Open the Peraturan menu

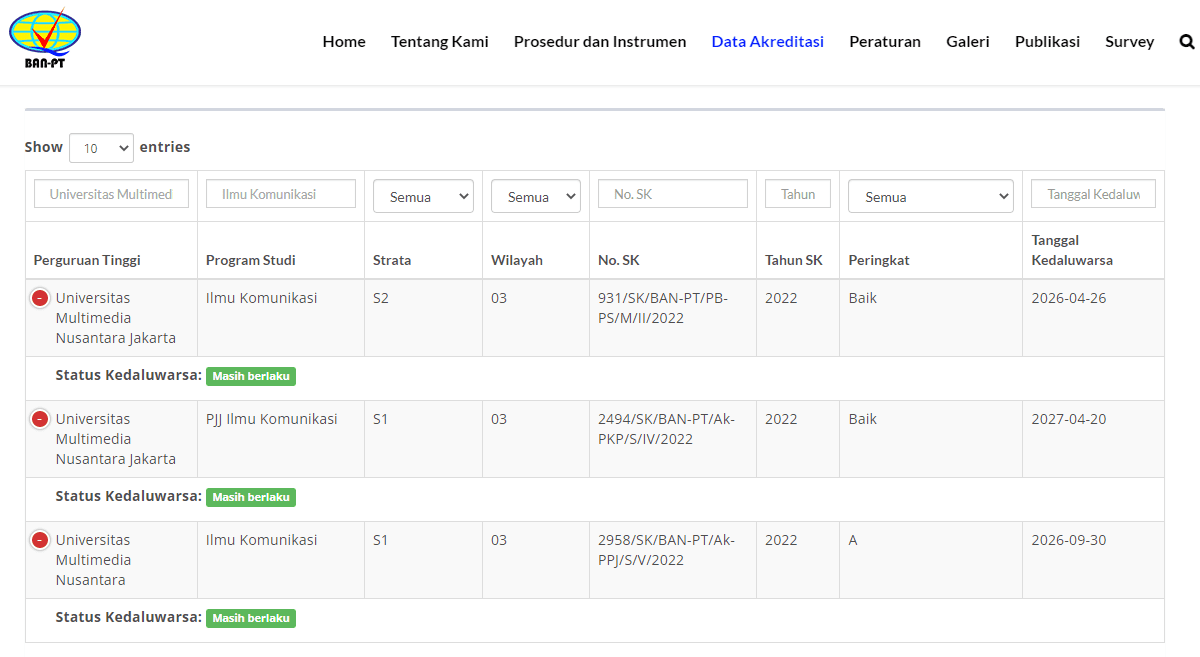click(x=885, y=42)
